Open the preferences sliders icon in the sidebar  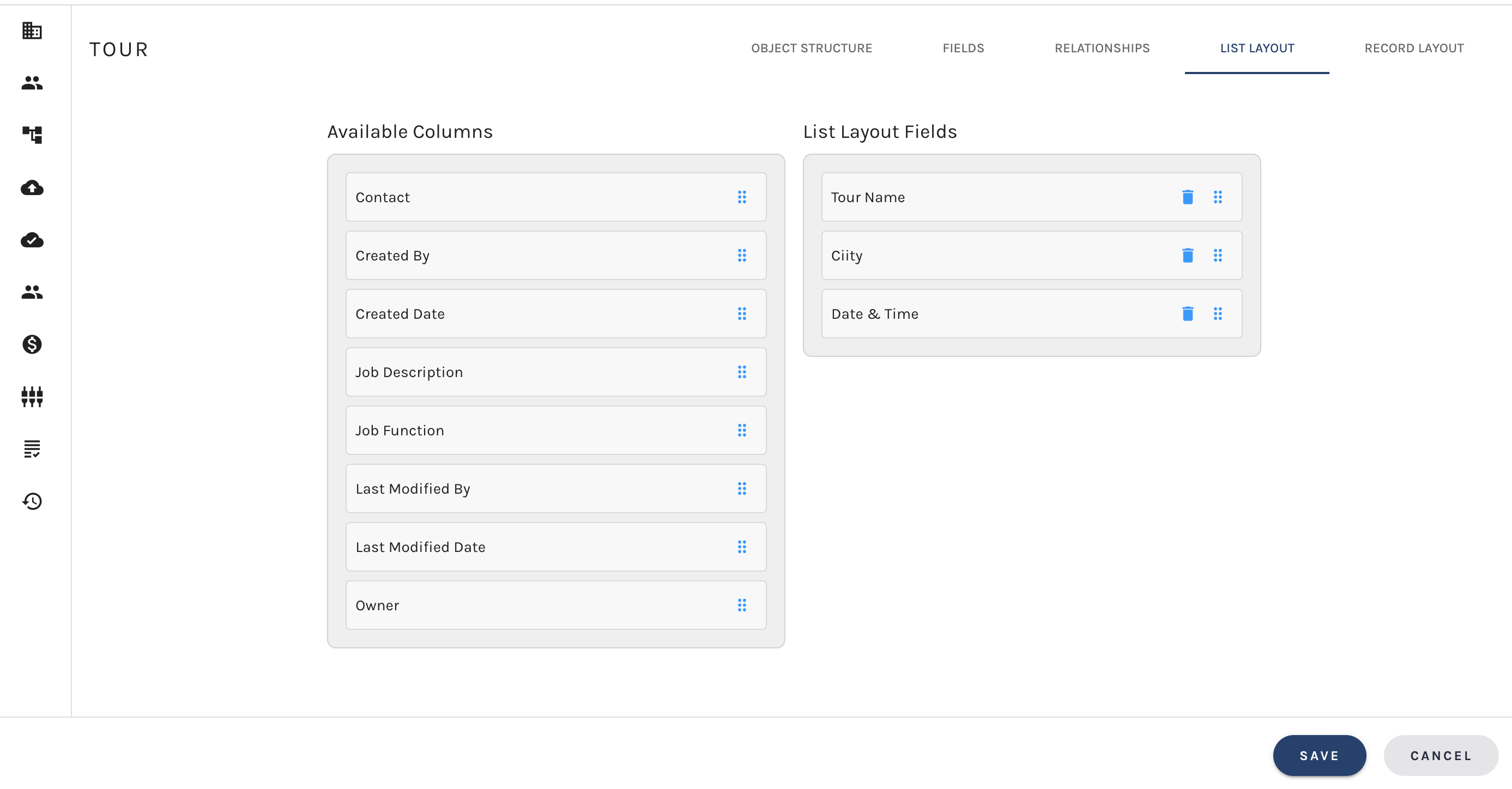31,397
